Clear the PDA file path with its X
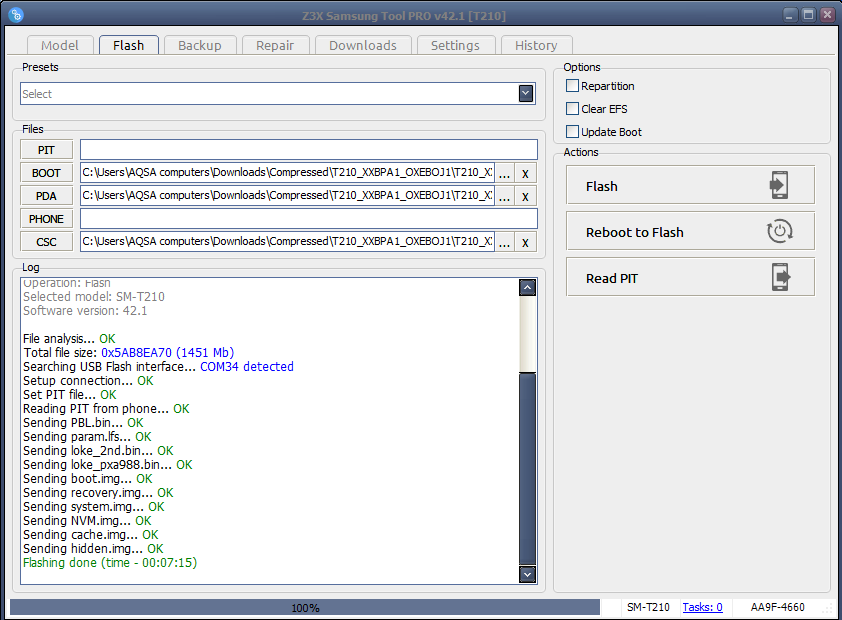 pyautogui.click(x=525, y=196)
